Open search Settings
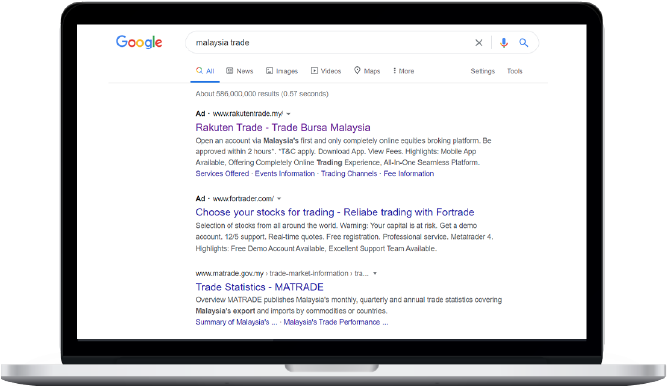 point(483,71)
